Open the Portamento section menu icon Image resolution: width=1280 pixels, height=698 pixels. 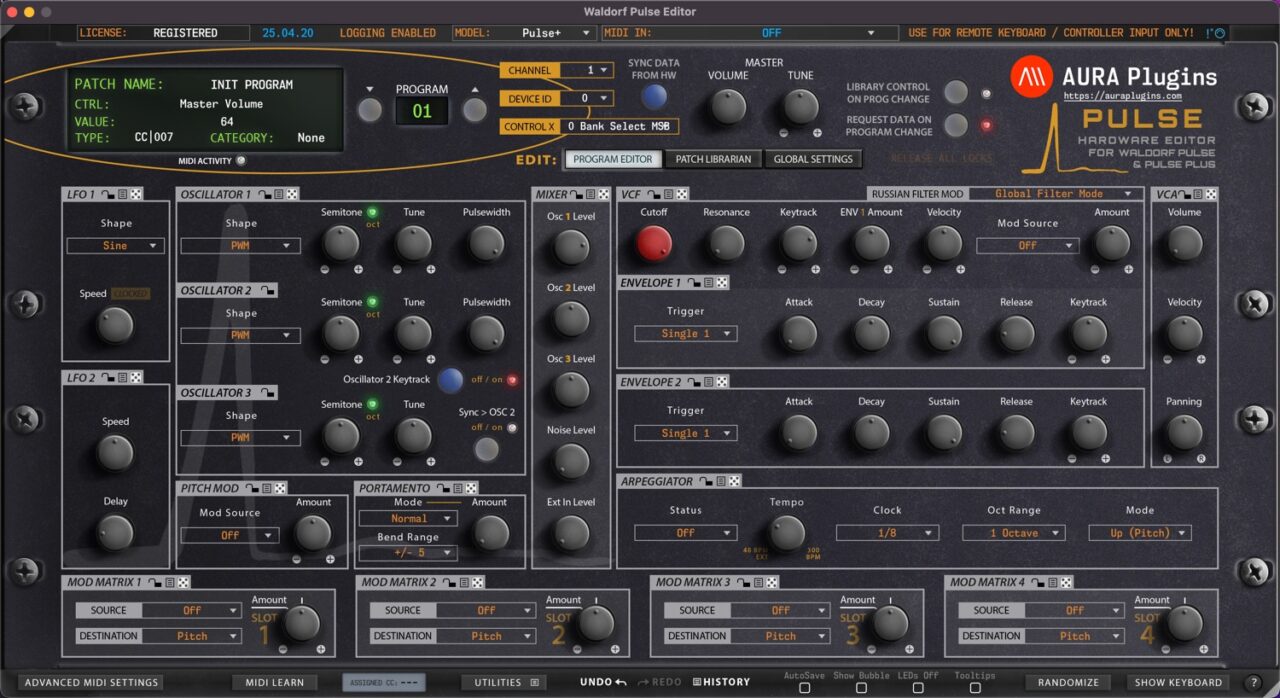coord(457,488)
